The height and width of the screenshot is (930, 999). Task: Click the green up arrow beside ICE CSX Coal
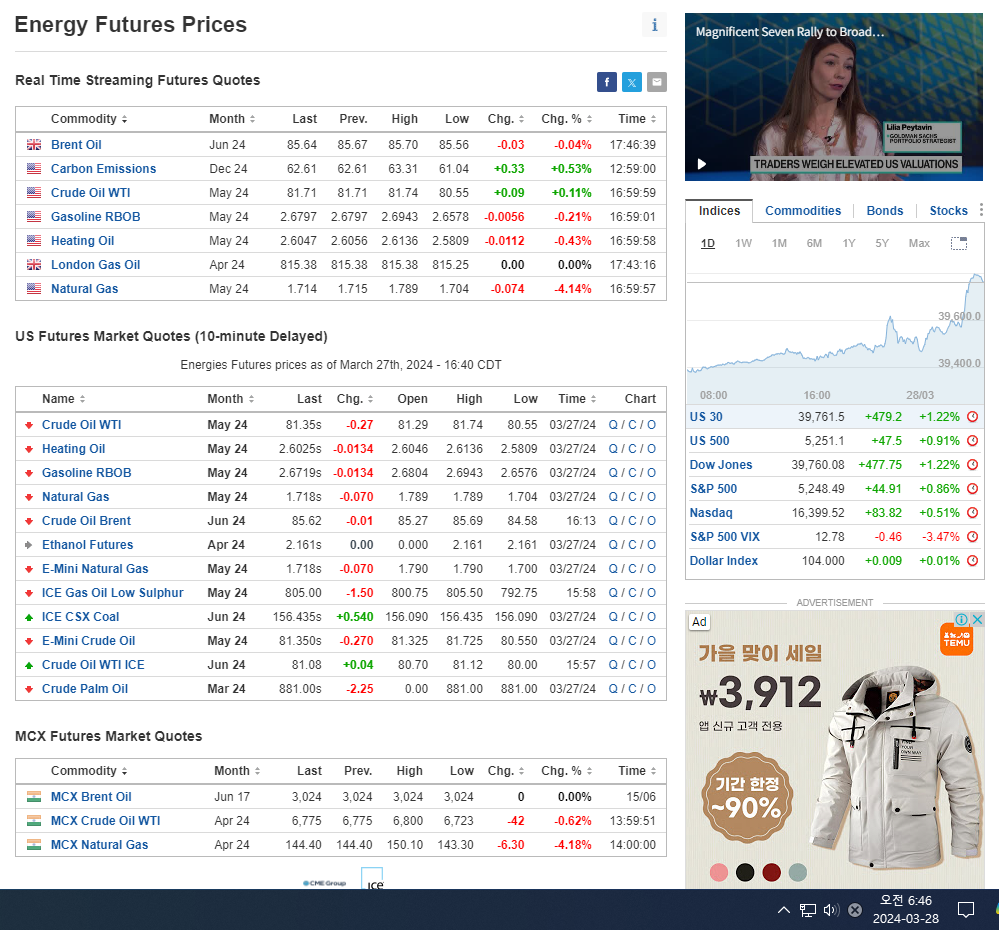coord(29,617)
